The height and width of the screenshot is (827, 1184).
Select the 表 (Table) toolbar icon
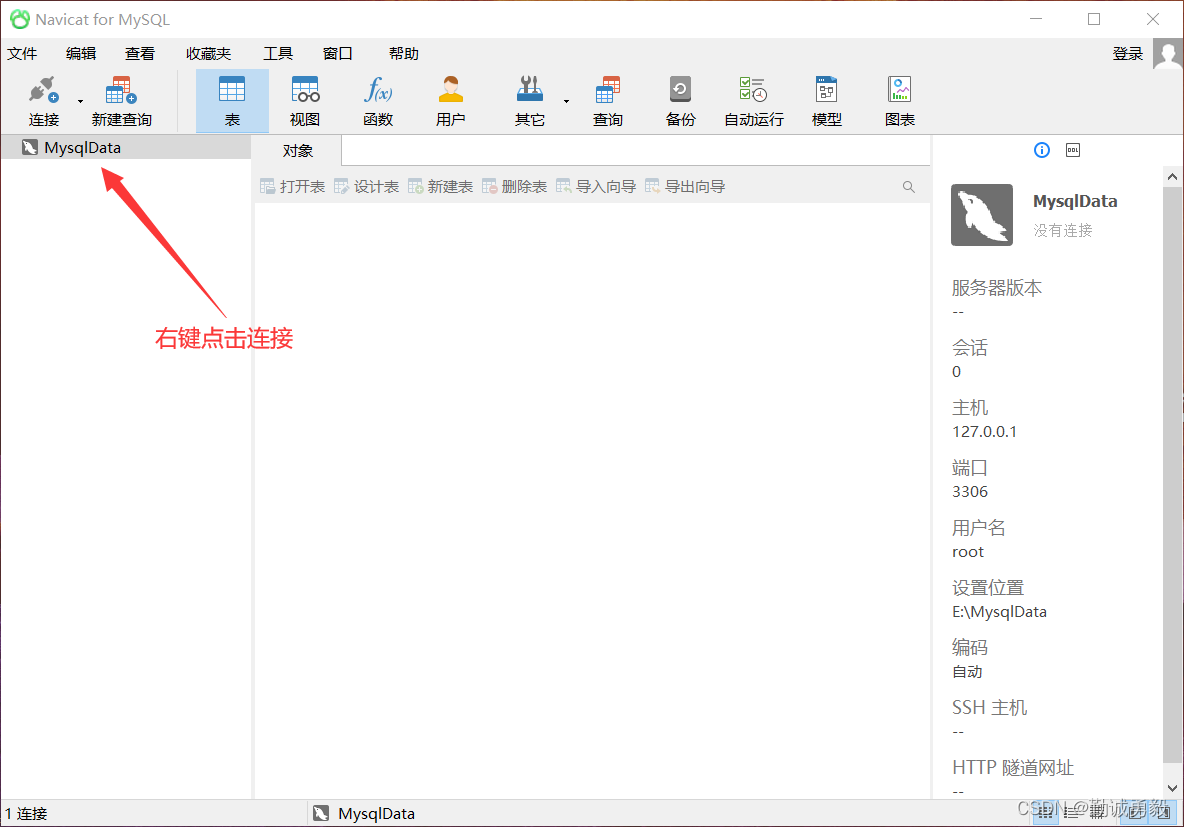(232, 101)
